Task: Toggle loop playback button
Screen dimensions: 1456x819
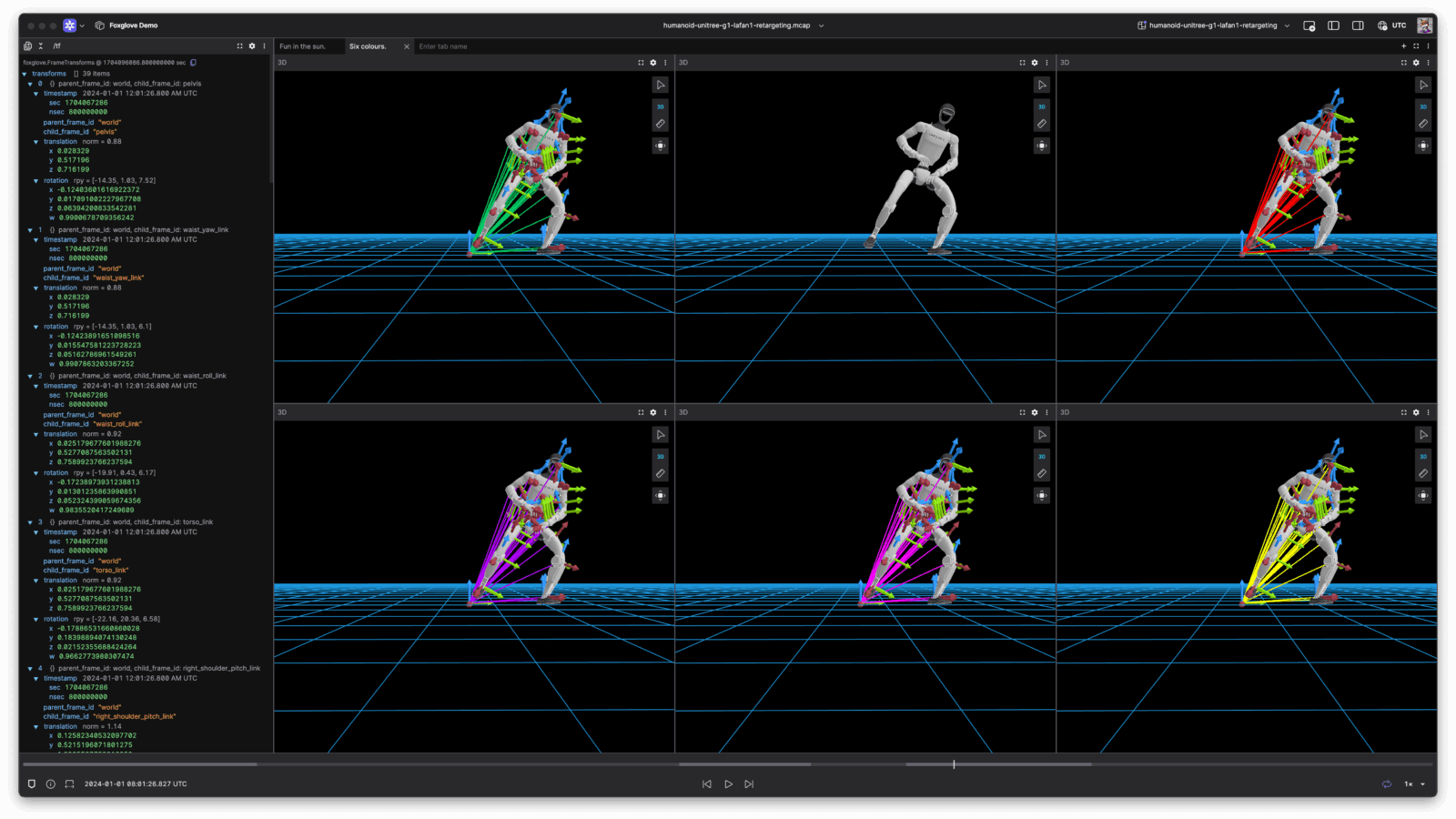Action: [x=1387, y=784]
